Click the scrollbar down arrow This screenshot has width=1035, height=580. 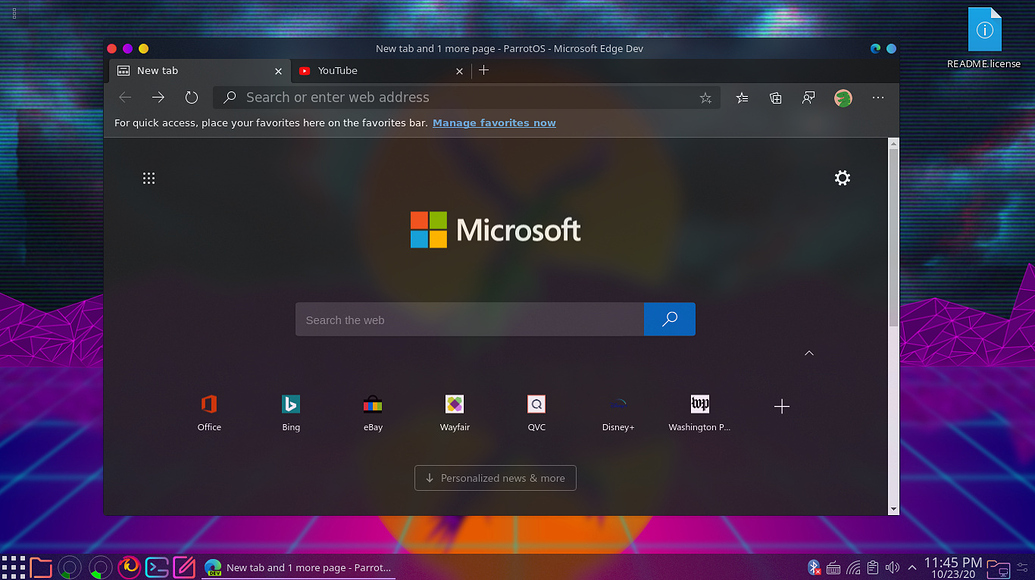pyautogui.click(x=893, y=509)
